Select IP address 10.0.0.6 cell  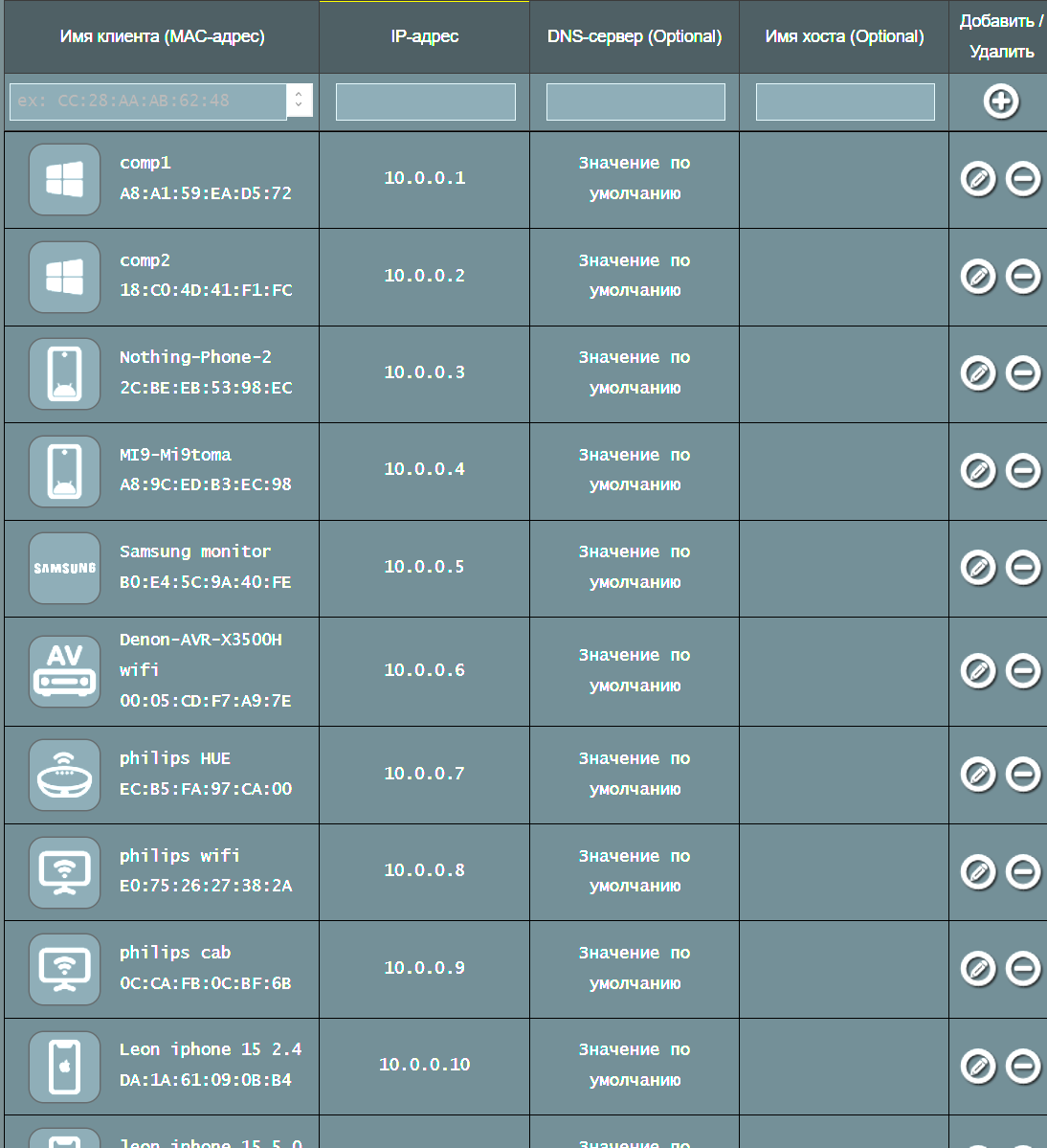pyautogui.click(x=424, y=670)
